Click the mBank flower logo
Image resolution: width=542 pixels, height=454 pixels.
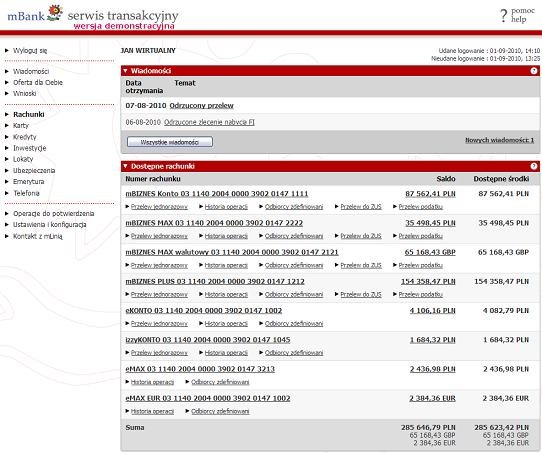pos(55,12)
